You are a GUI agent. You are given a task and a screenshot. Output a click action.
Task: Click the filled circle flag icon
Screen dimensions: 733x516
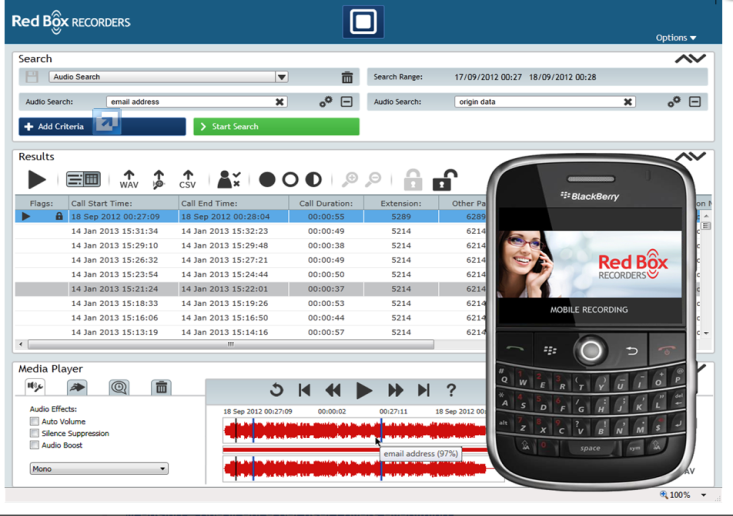[267, 179]
